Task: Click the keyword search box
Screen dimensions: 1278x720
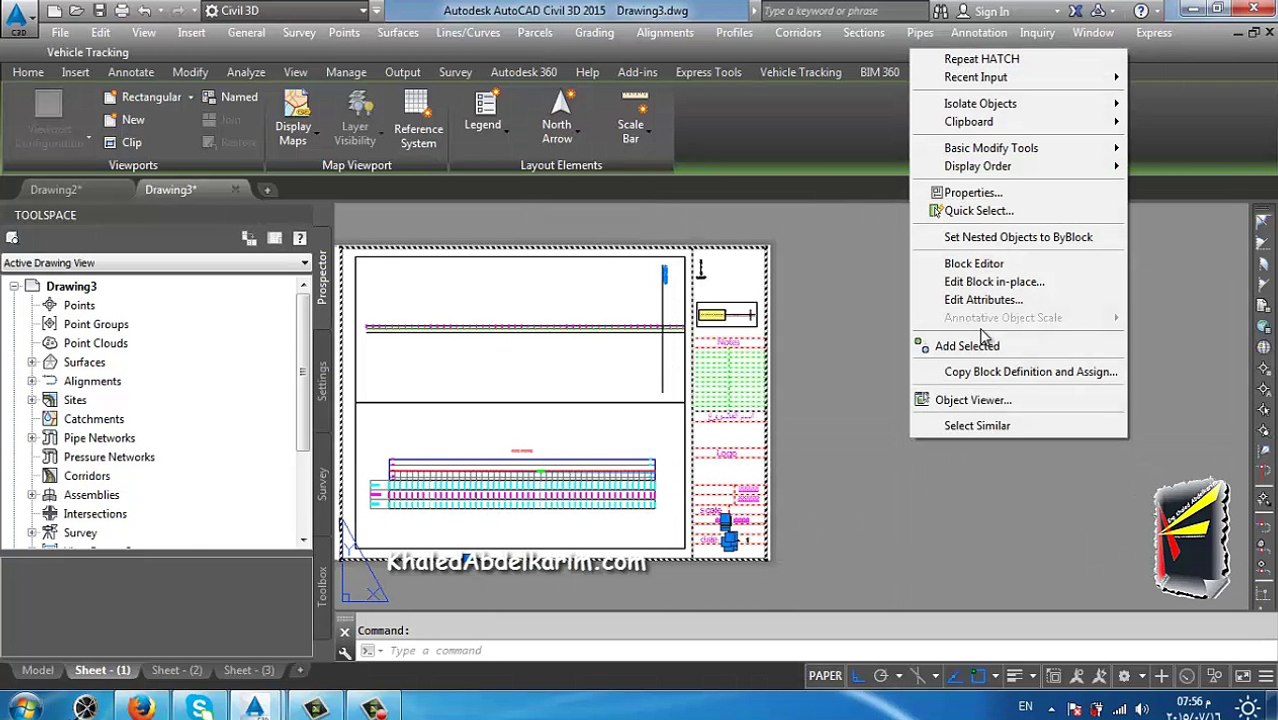Action: (x=844, y=11)
